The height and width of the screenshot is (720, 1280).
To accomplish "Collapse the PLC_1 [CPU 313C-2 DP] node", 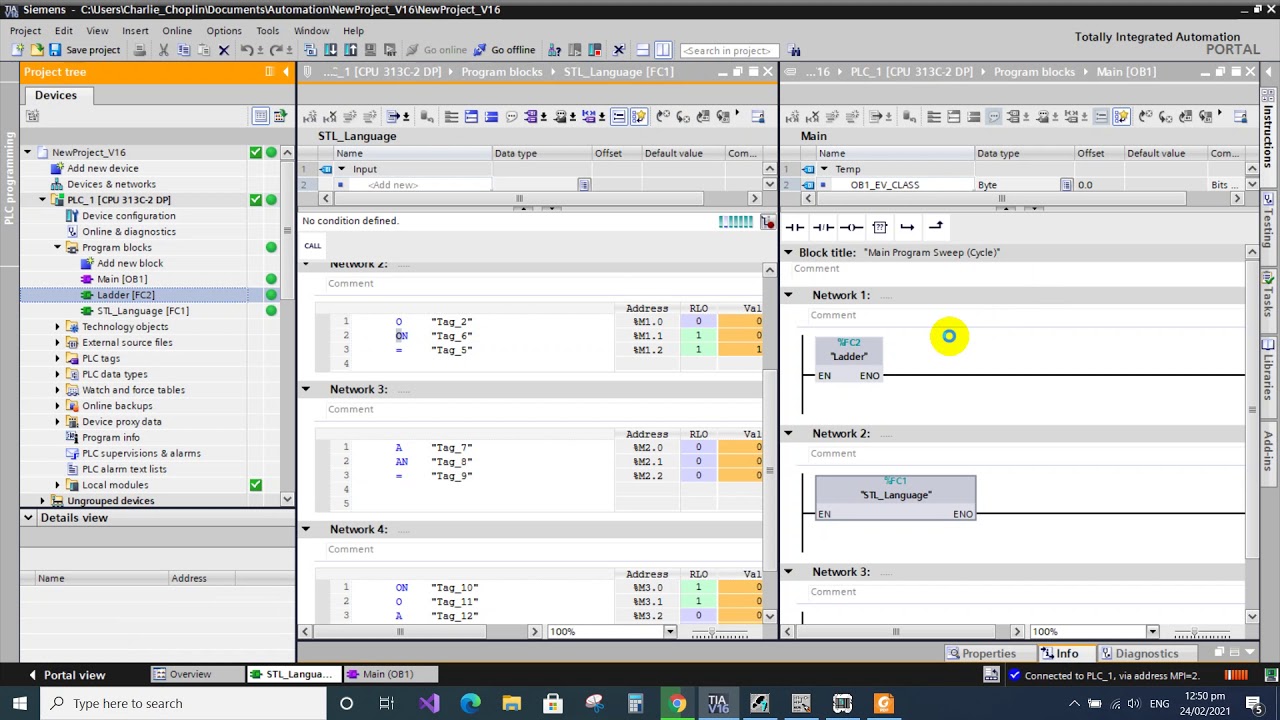I will tap(43, 200).
